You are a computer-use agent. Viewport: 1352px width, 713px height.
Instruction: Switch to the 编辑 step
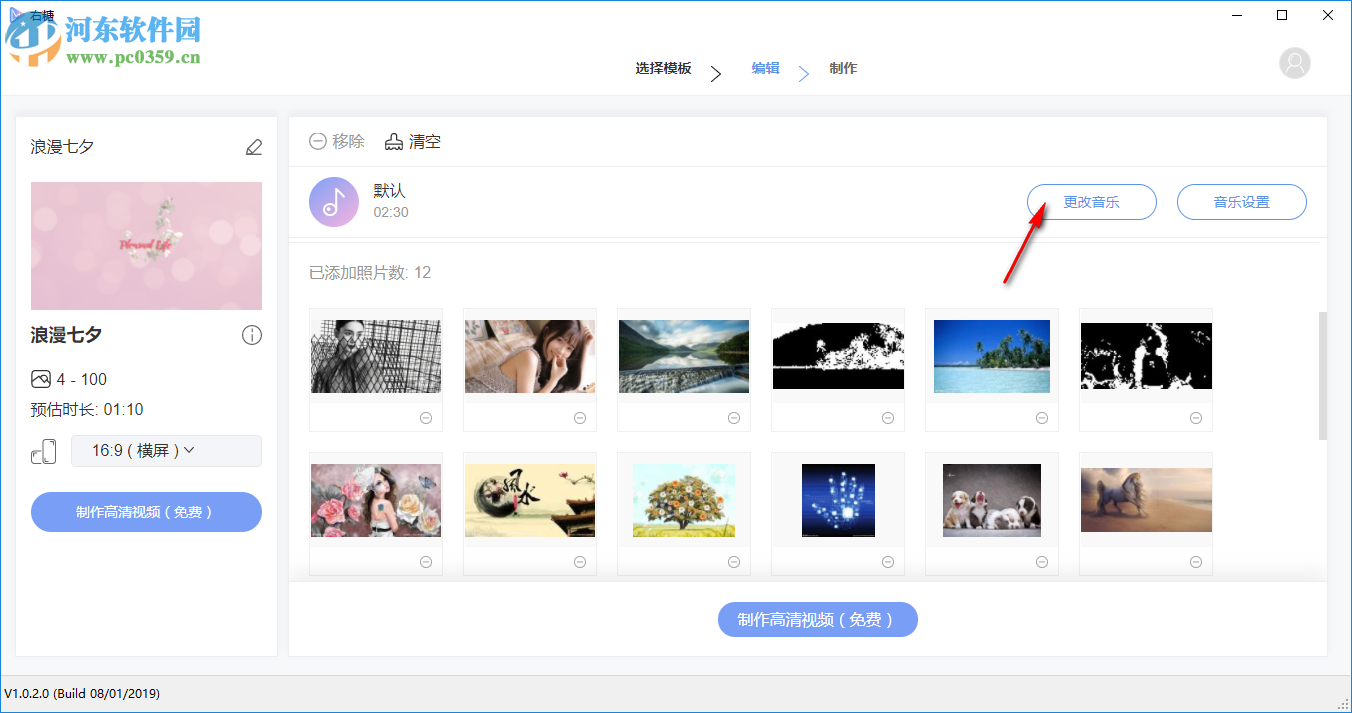click(x=766, y=69)
